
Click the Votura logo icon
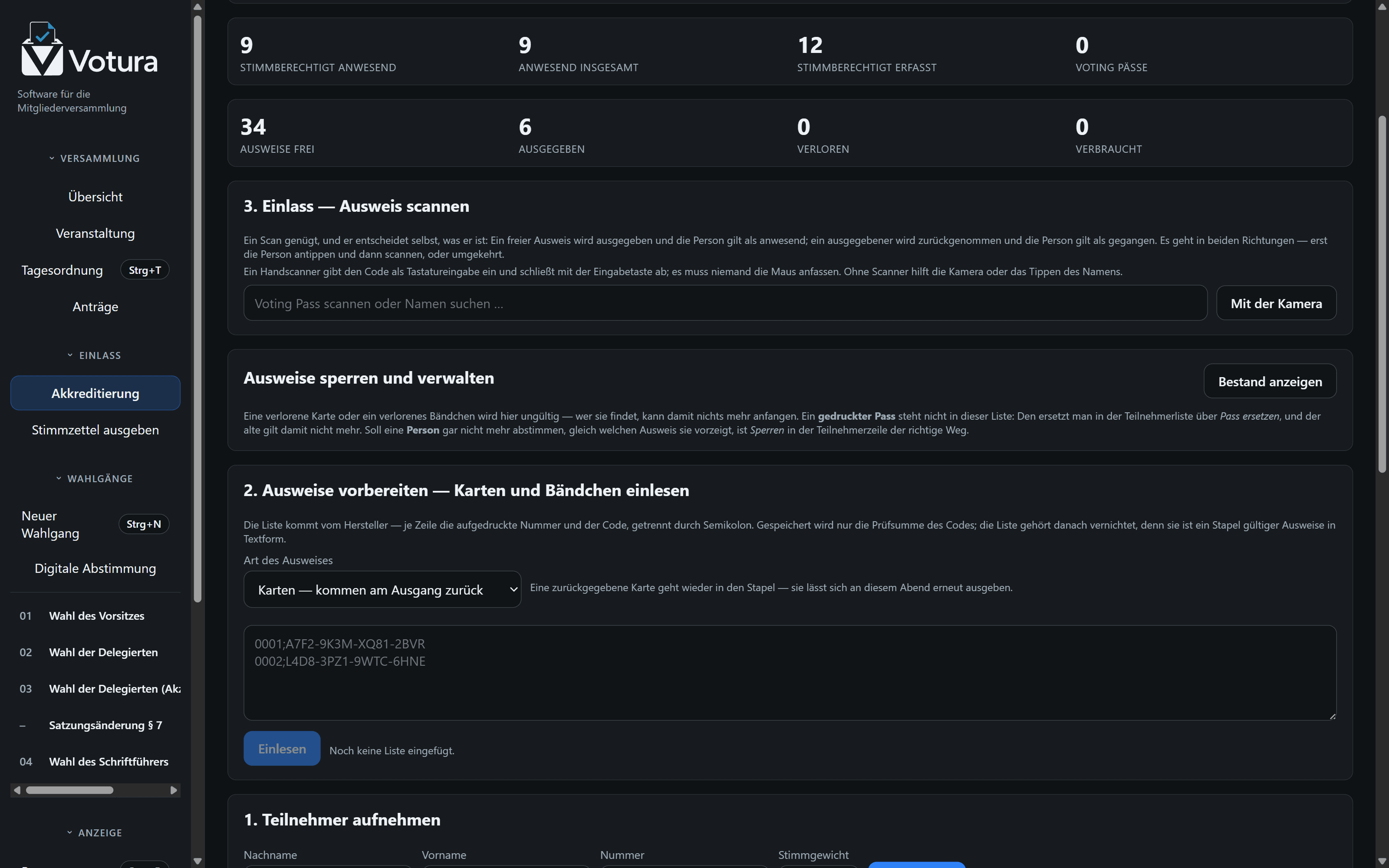[42, 49]
